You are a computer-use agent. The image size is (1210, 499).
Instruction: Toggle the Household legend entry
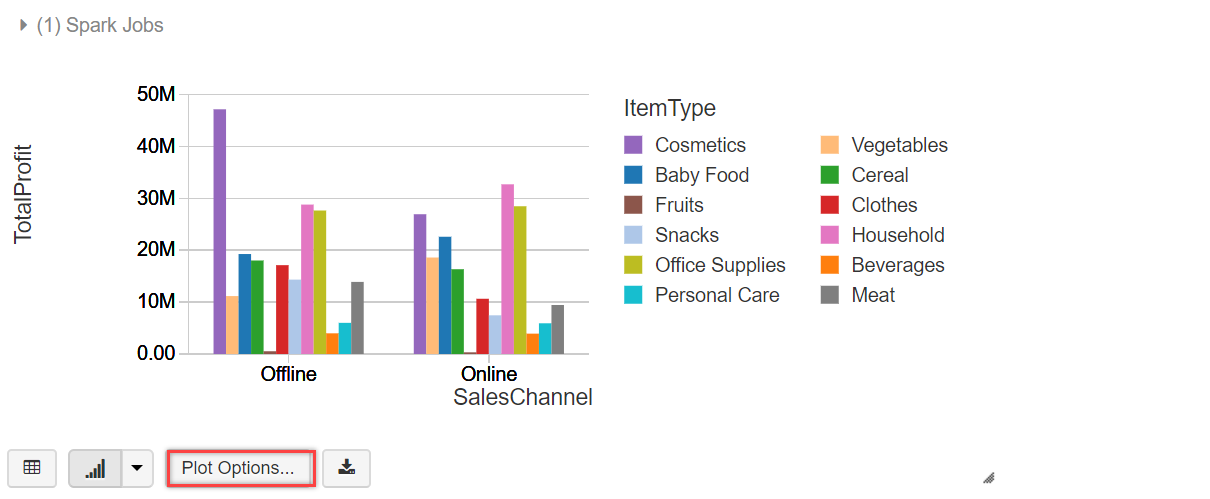[897, 235]
